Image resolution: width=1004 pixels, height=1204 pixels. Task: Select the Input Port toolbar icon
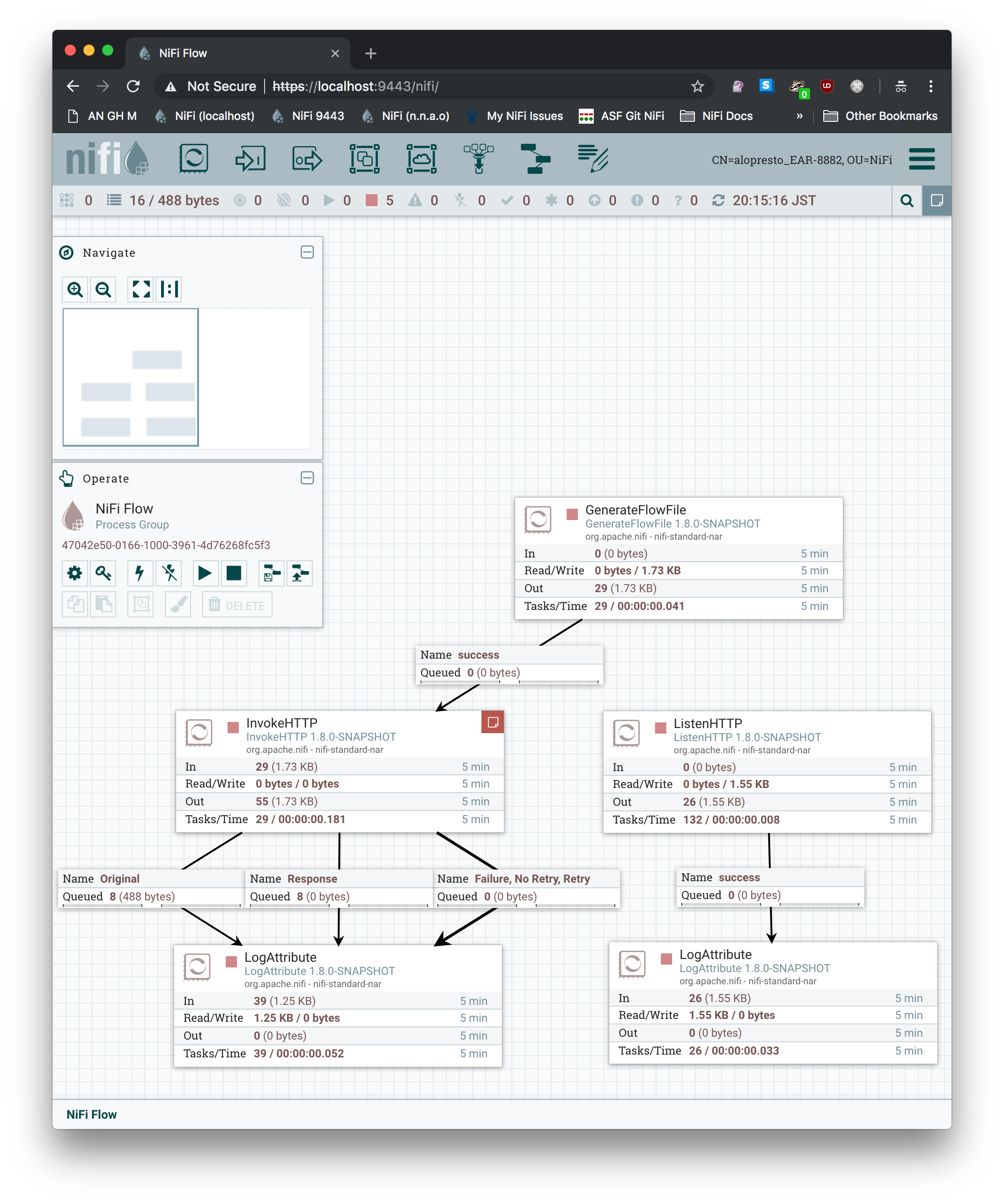tap(251, 159)
